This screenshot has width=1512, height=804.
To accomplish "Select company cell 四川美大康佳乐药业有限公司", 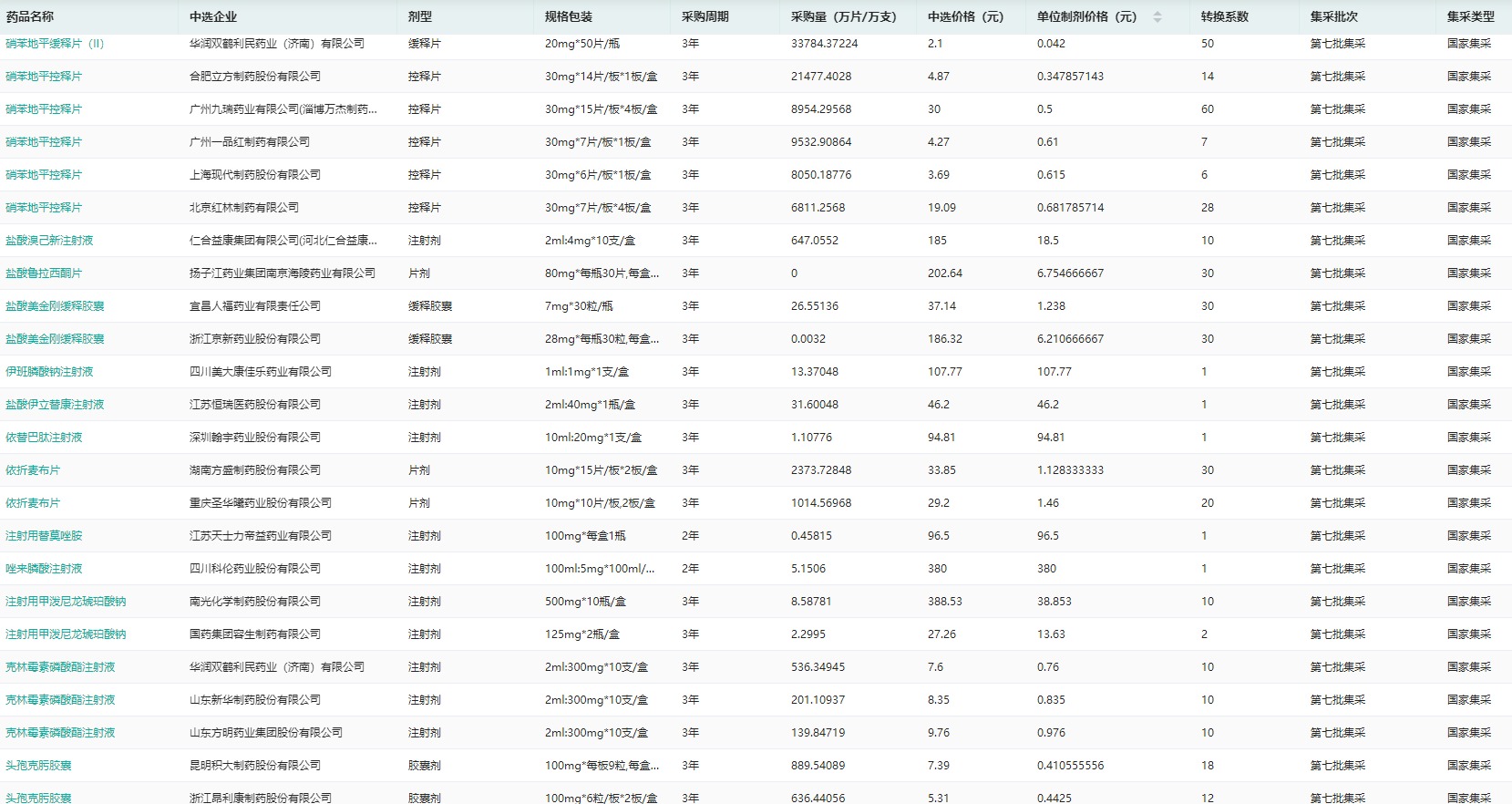I will pos(261,372).
